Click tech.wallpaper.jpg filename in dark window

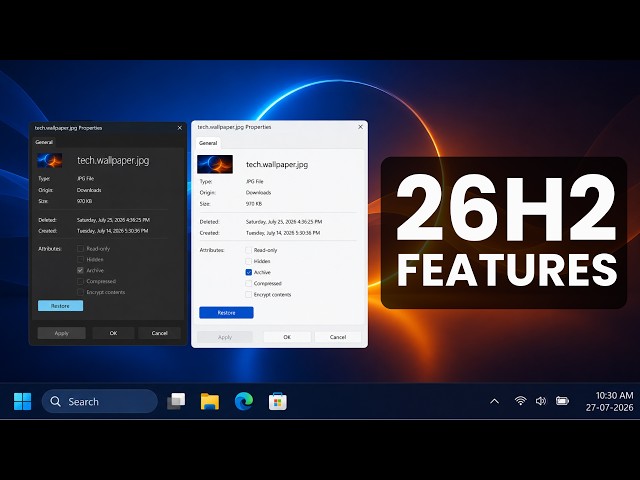(113, 160)
